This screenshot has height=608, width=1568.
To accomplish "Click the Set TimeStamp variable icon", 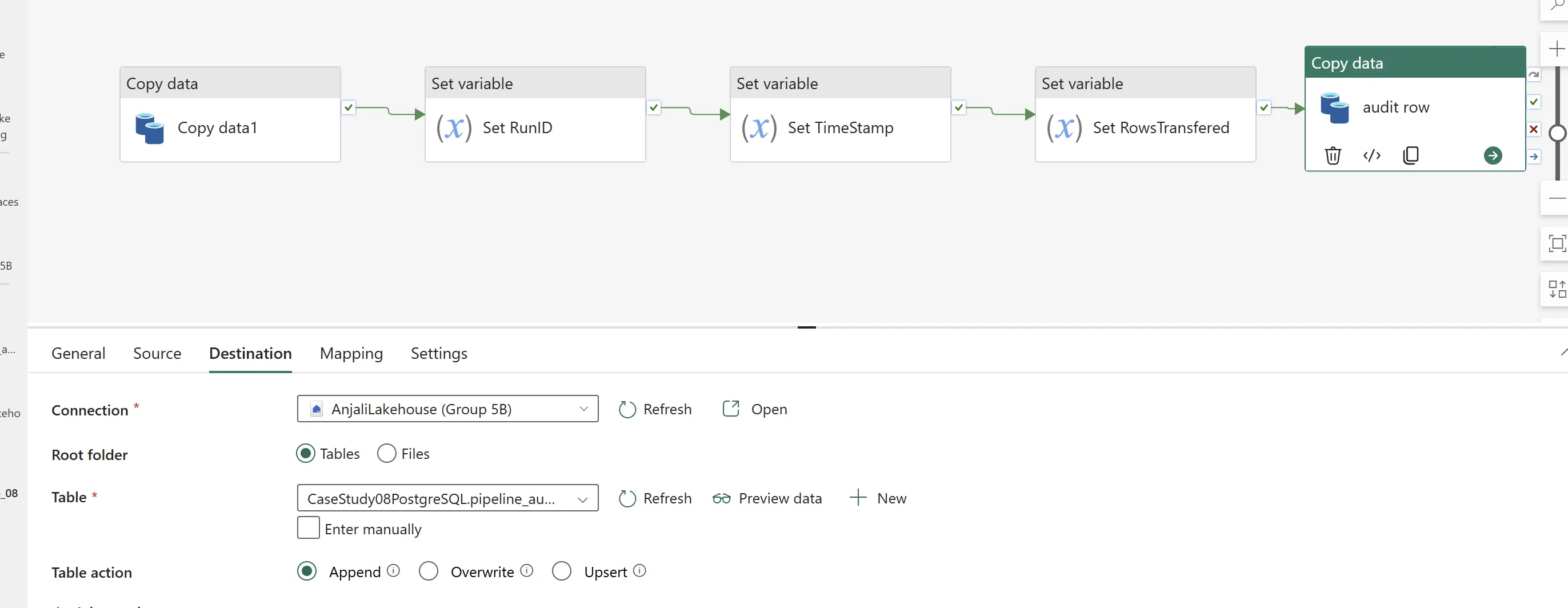I will 759,129.
